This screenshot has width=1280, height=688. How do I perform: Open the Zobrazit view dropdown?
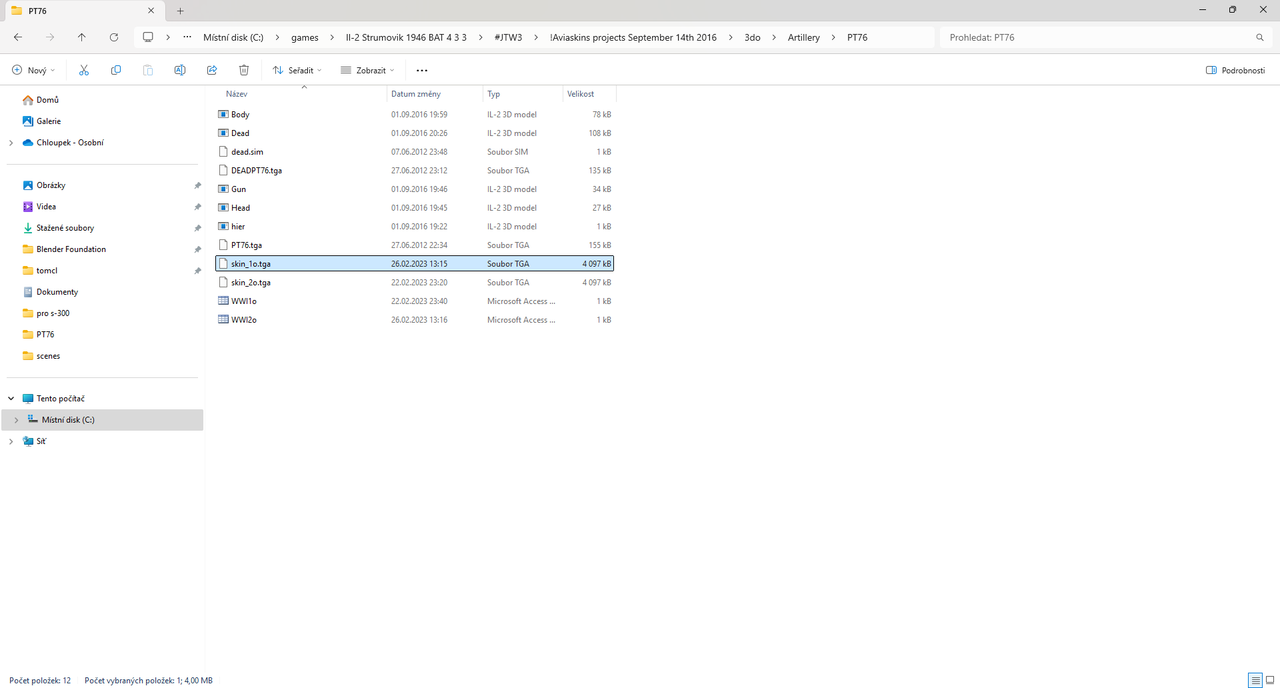(367, 70)
